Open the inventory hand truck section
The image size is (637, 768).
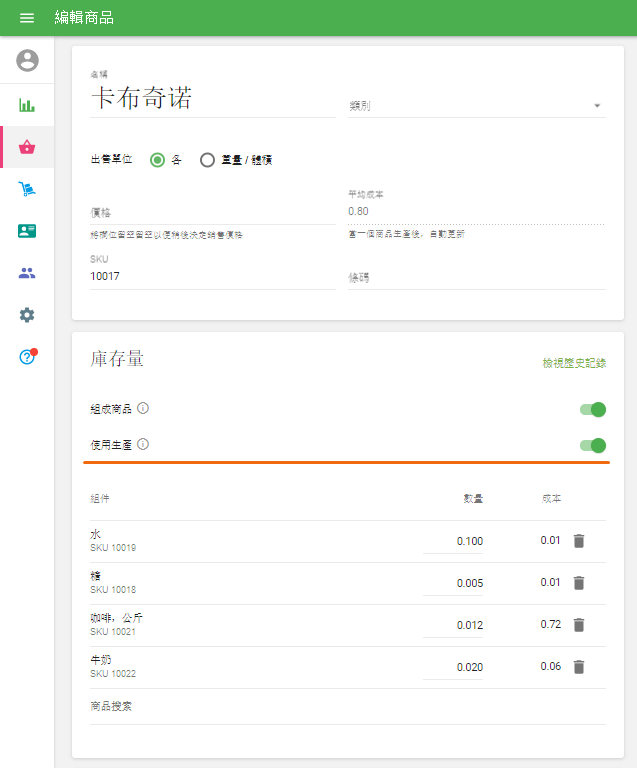coord(27,189)
